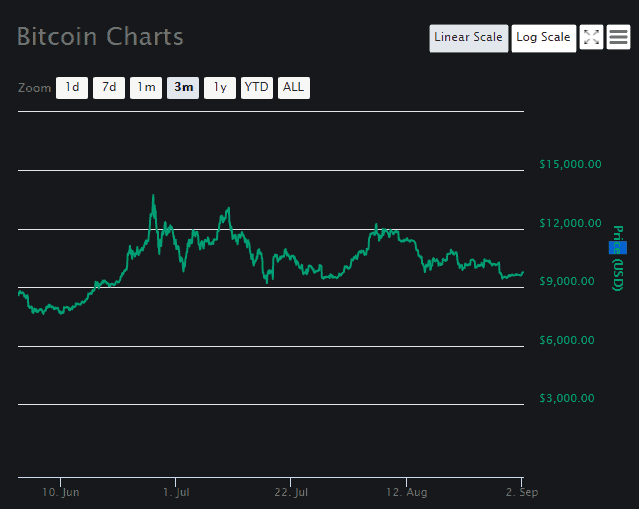Screen dimensions: 639x509
Task: Open the hamburger chart context menu
Action: [x=618, y=37]
